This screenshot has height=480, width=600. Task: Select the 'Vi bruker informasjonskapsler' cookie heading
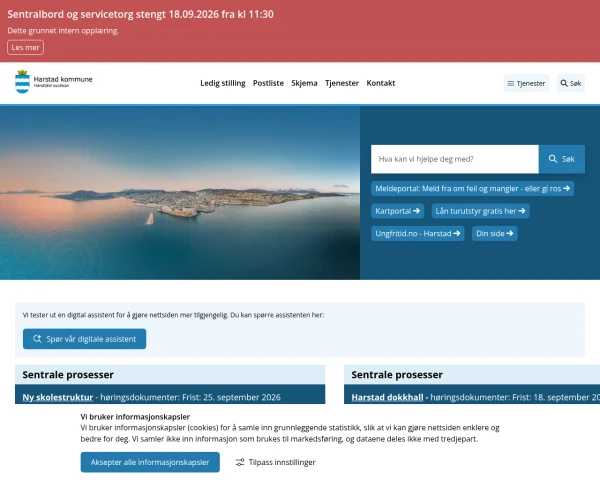coord(135,416)
